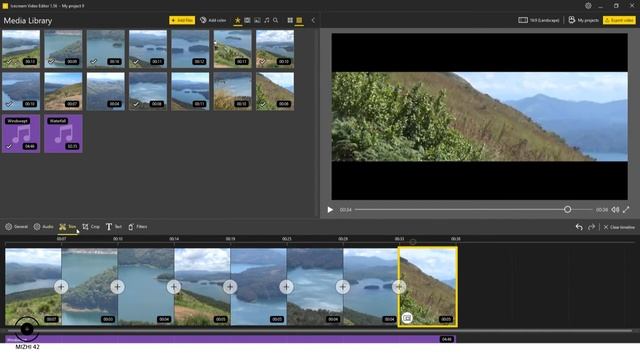Filter media library by image files
The height and width of the screenshot is (360, 640).
coord(257,20)
